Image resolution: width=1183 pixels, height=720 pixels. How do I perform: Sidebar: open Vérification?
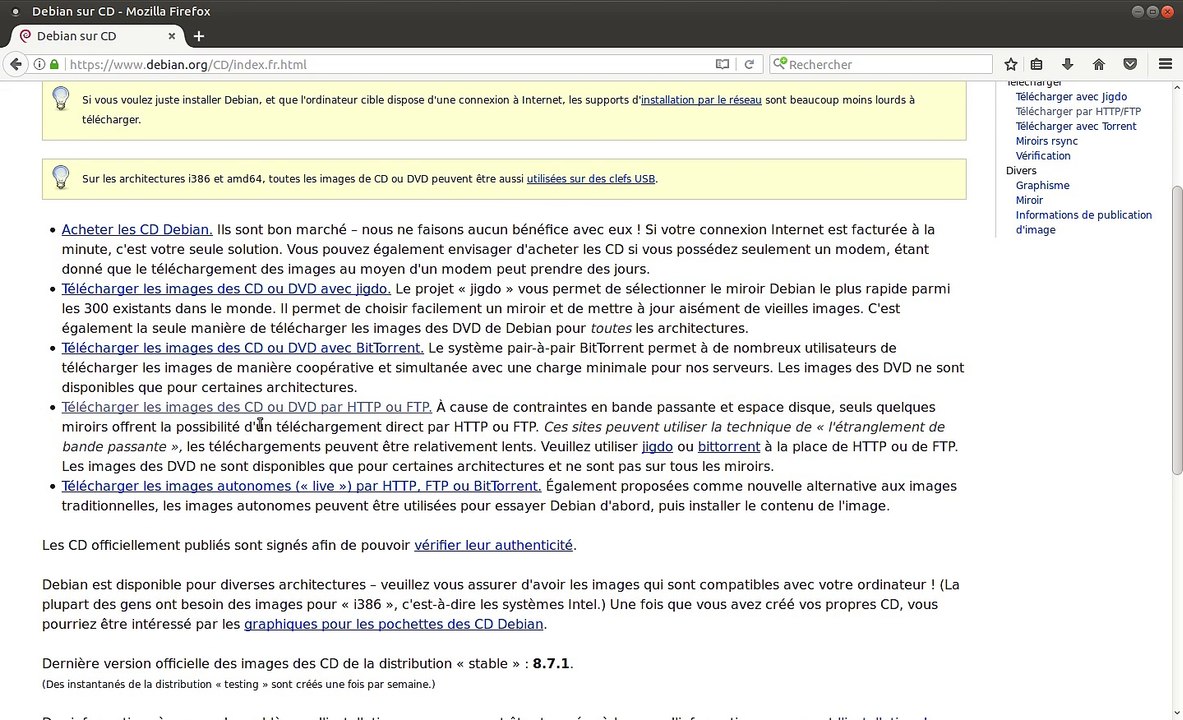pos(1043,155)
